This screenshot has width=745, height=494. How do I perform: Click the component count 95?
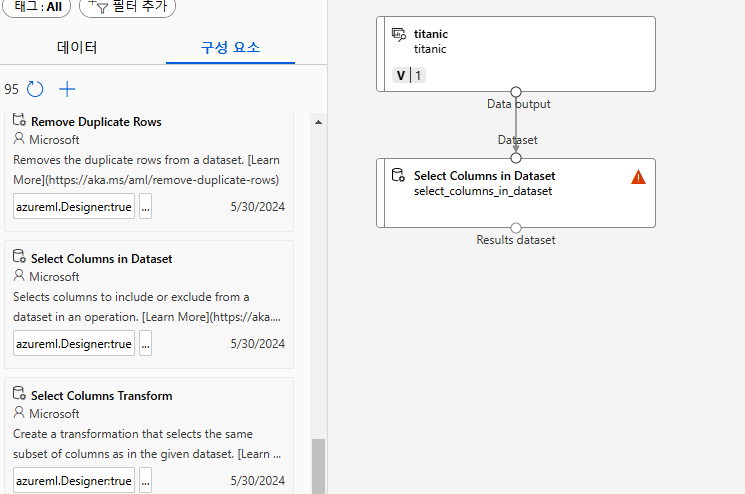tap(11, 89)
